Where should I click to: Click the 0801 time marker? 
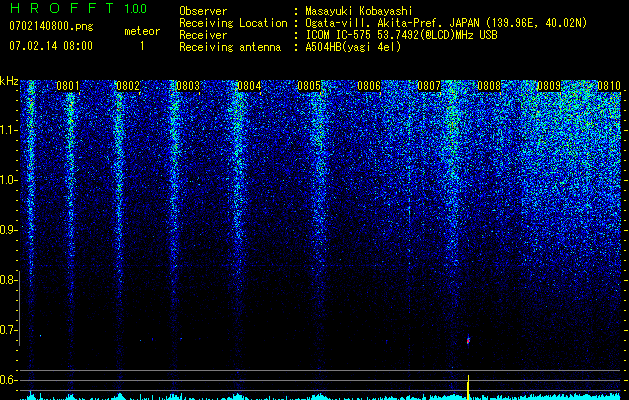coord(68,86)
